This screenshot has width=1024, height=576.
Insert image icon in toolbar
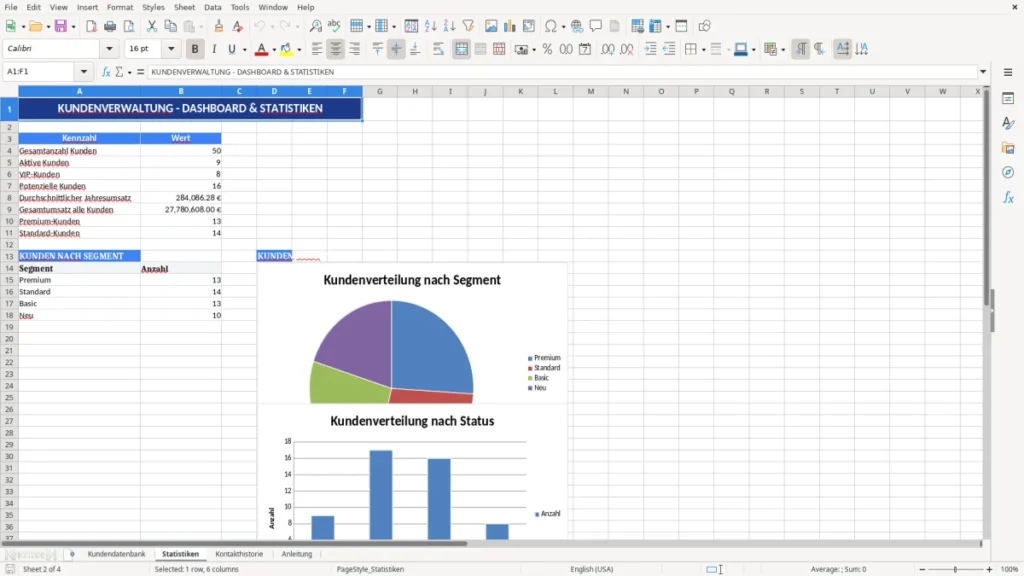491,26
